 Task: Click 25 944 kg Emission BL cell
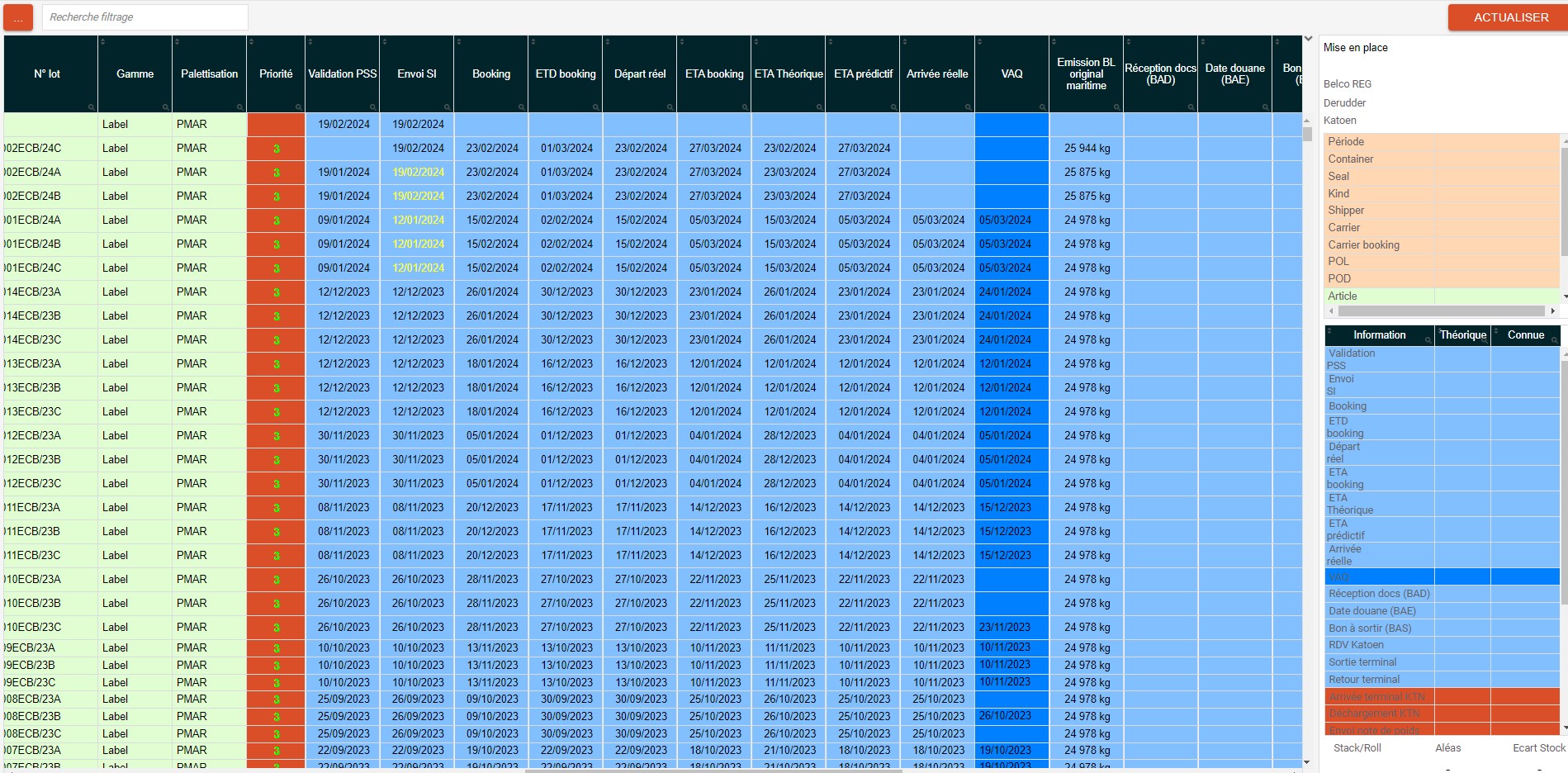tap(1087, 149)
